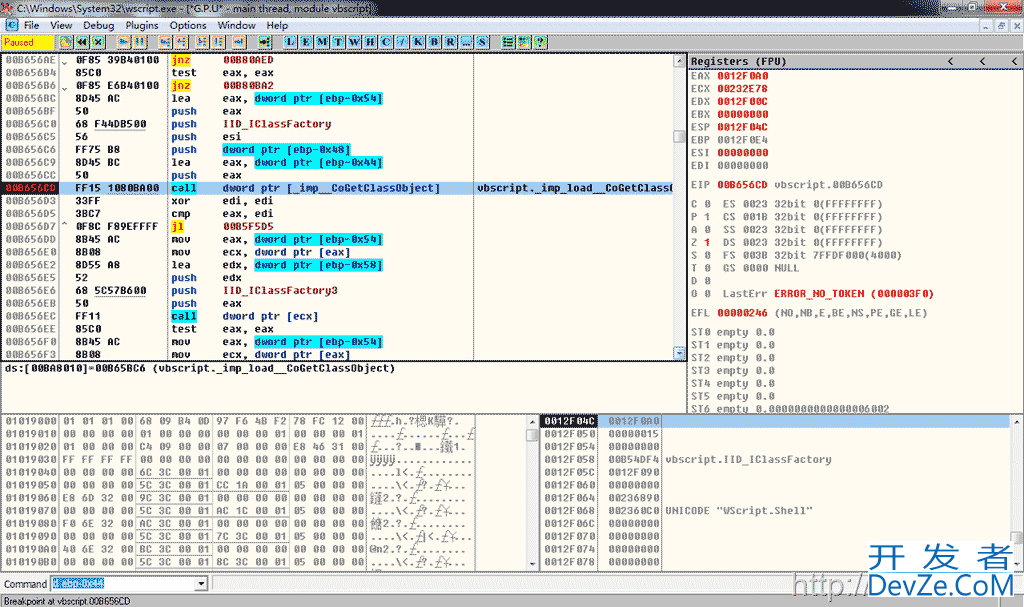
Task: Click the Appearance options toolbar icon
Action: (524, 42)
